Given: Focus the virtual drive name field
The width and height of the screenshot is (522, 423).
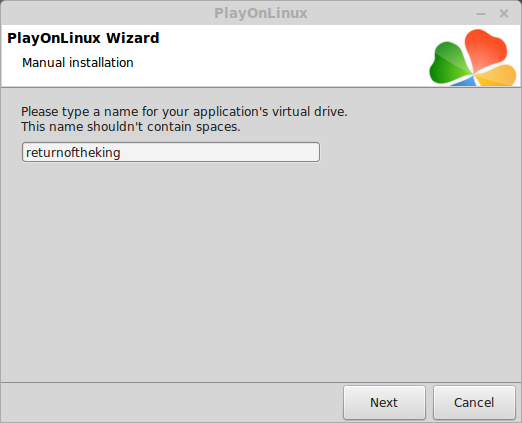Looking at the screenshot, I should pos(171,152).
